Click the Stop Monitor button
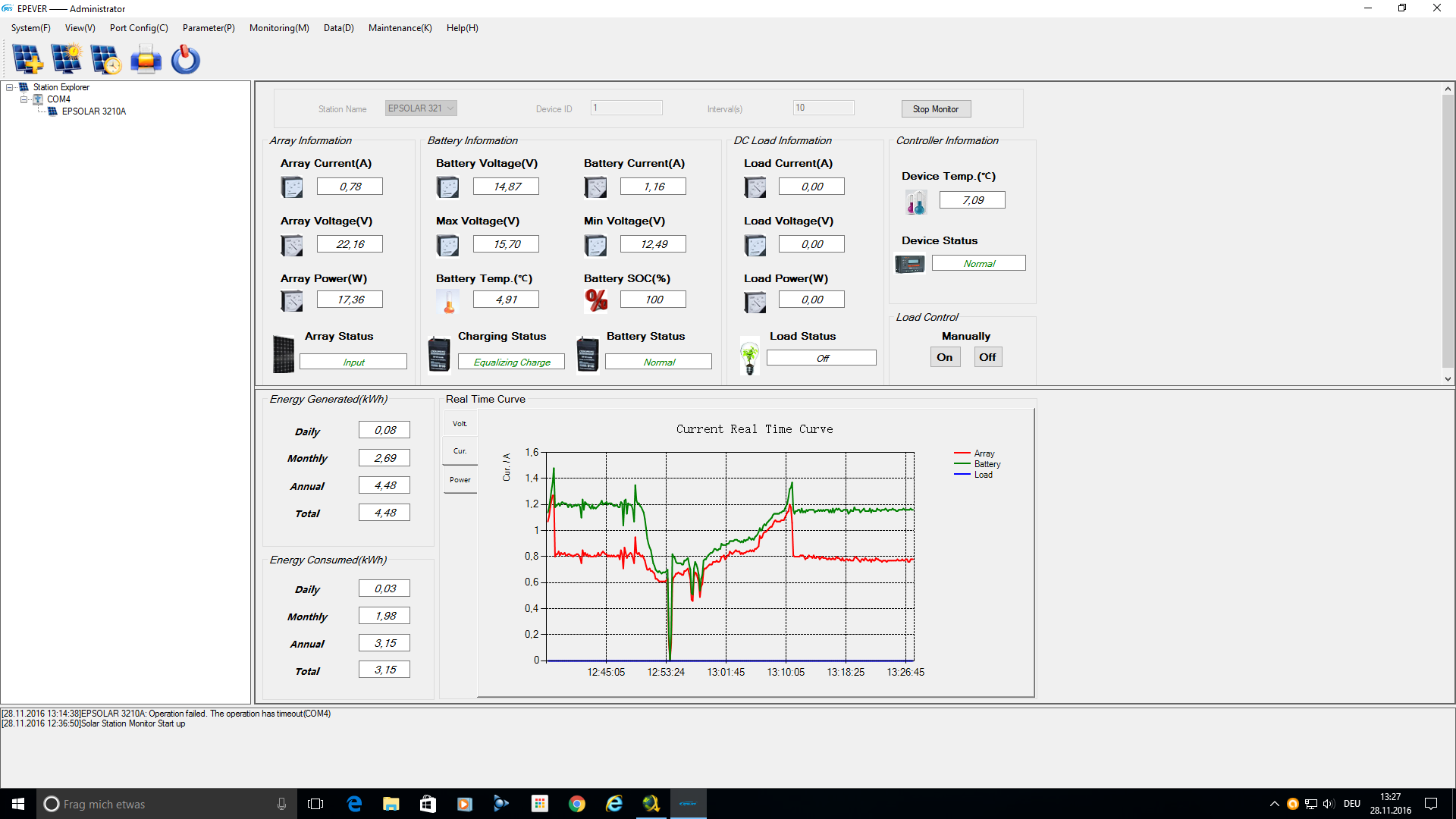The height and width of the screenshot is (819, 1456). (x=936, y=109)
